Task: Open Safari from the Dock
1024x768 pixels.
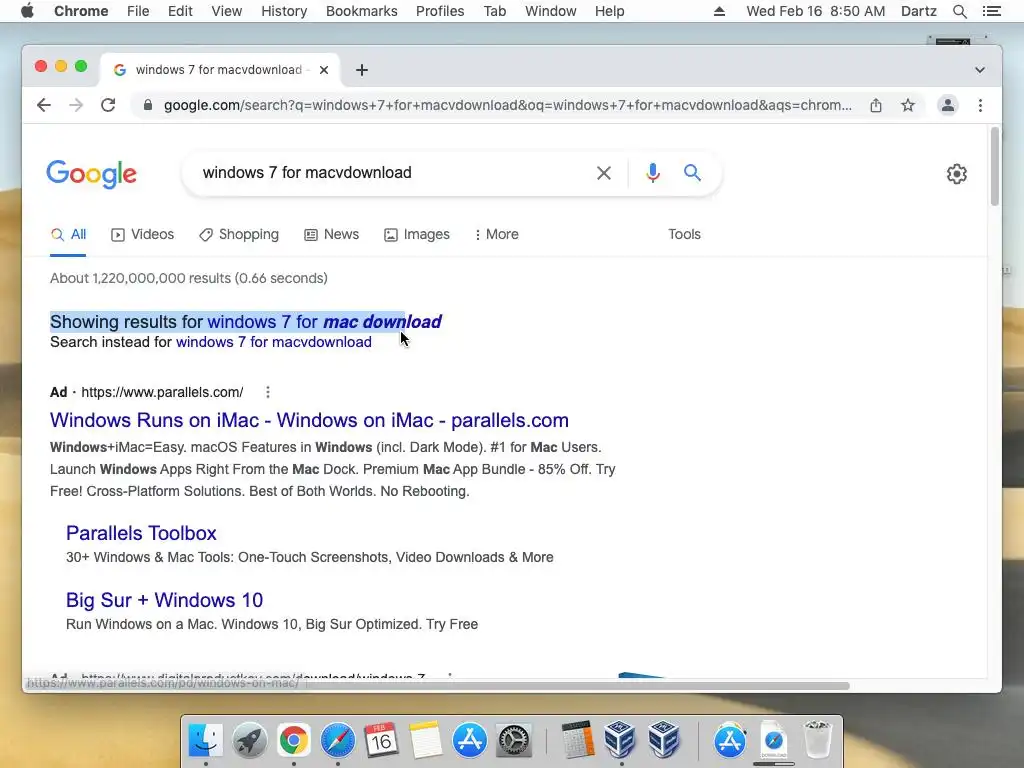Action: (337, 741)
